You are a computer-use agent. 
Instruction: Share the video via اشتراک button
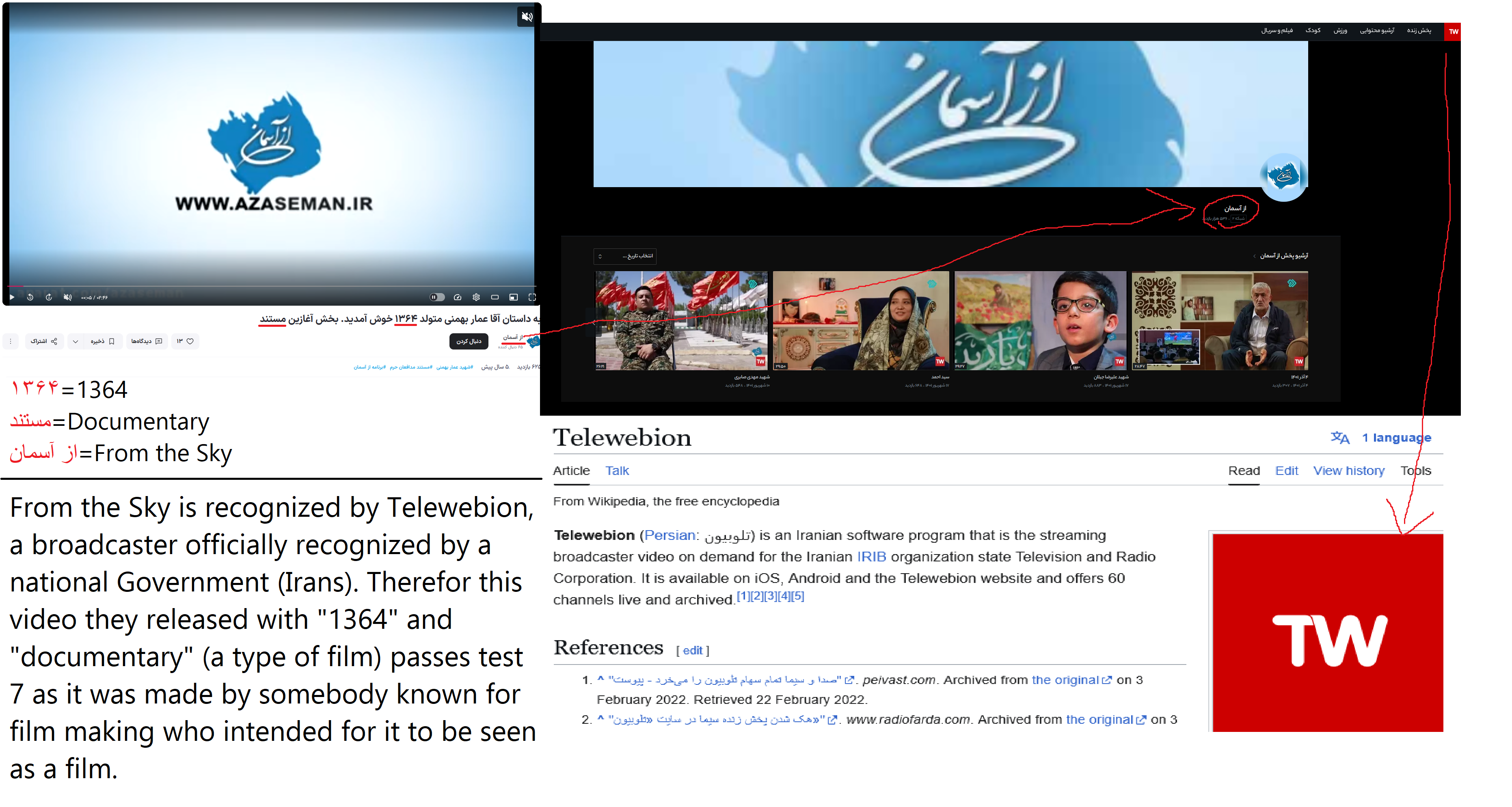click(x=44, y=341)
